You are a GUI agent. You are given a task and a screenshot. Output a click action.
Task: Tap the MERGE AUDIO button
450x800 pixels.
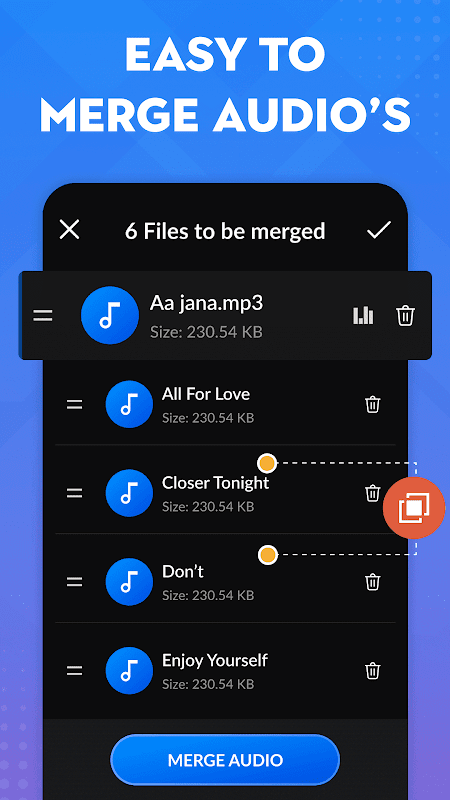[x=225, y=760]
